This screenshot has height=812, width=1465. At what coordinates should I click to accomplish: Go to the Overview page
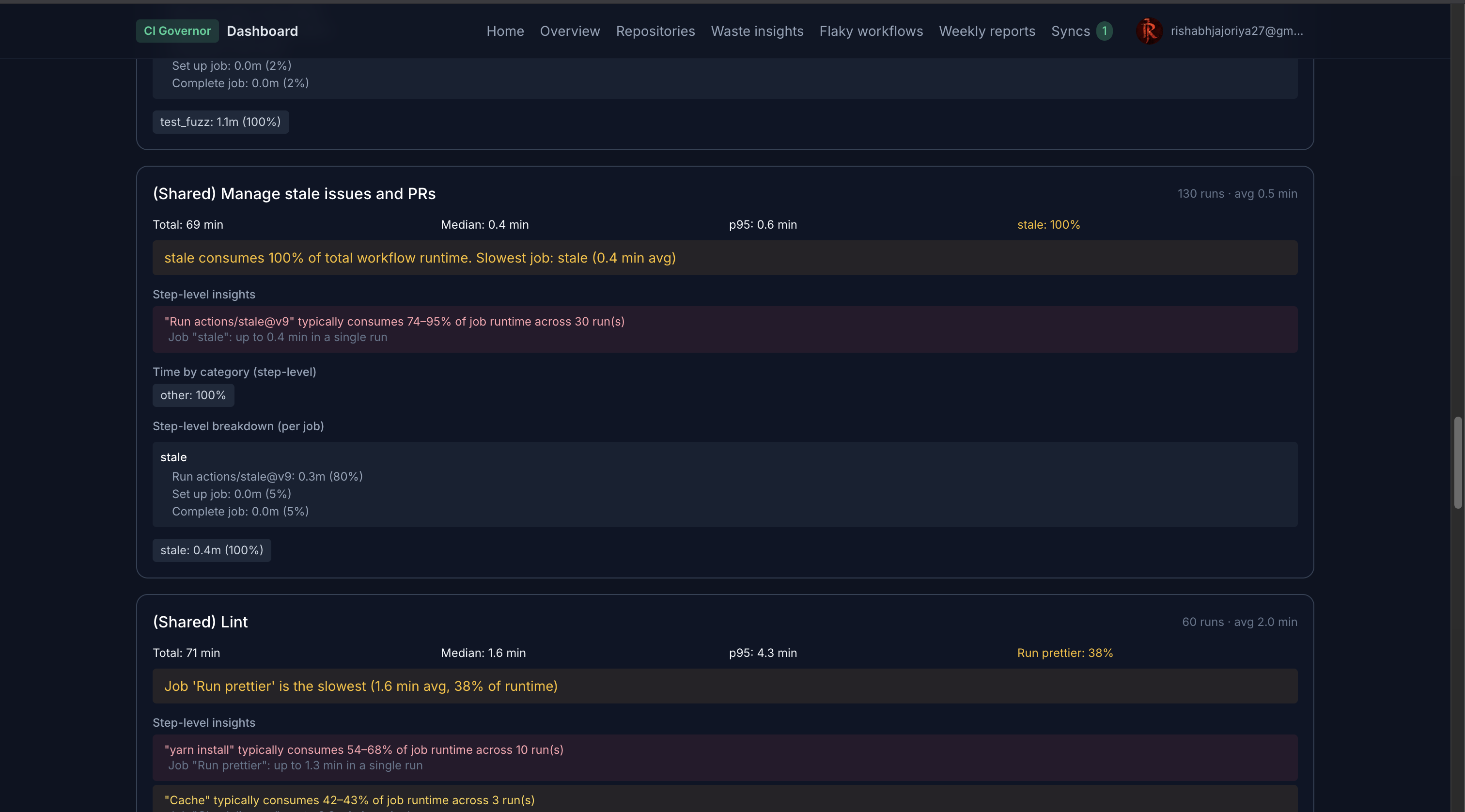[569, 31]
